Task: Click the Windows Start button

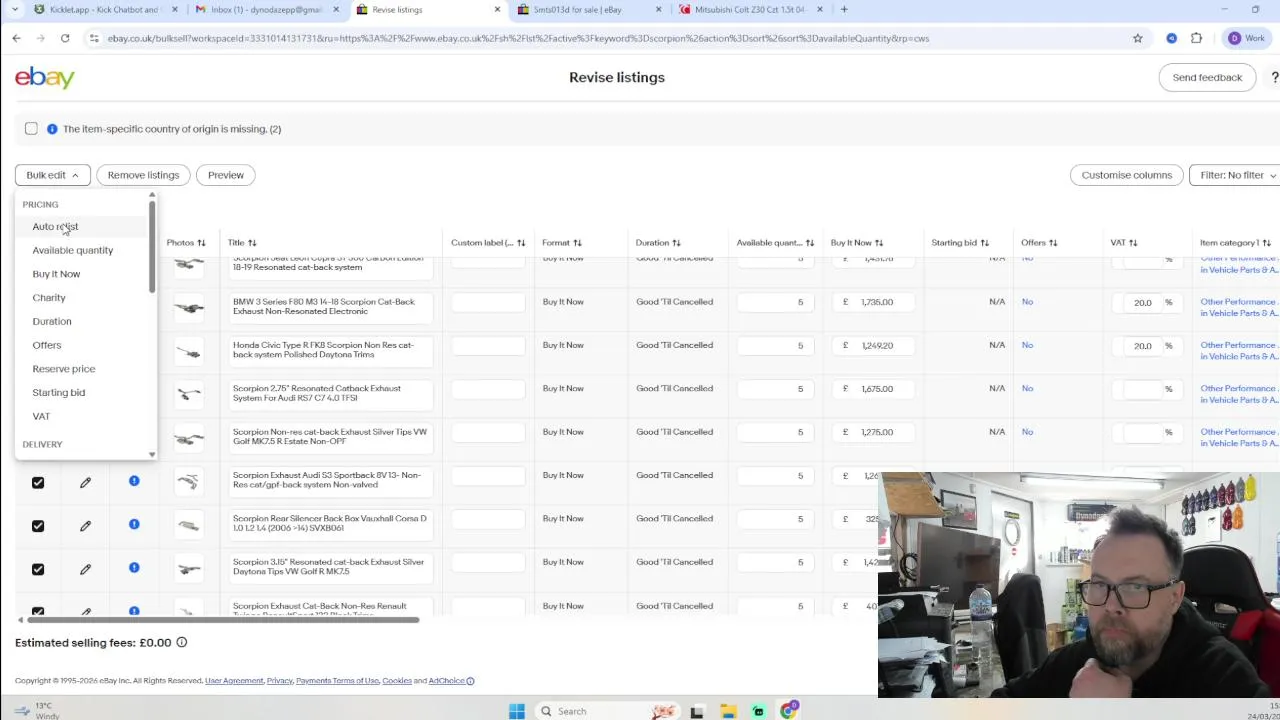Action: tap(517, 711)
